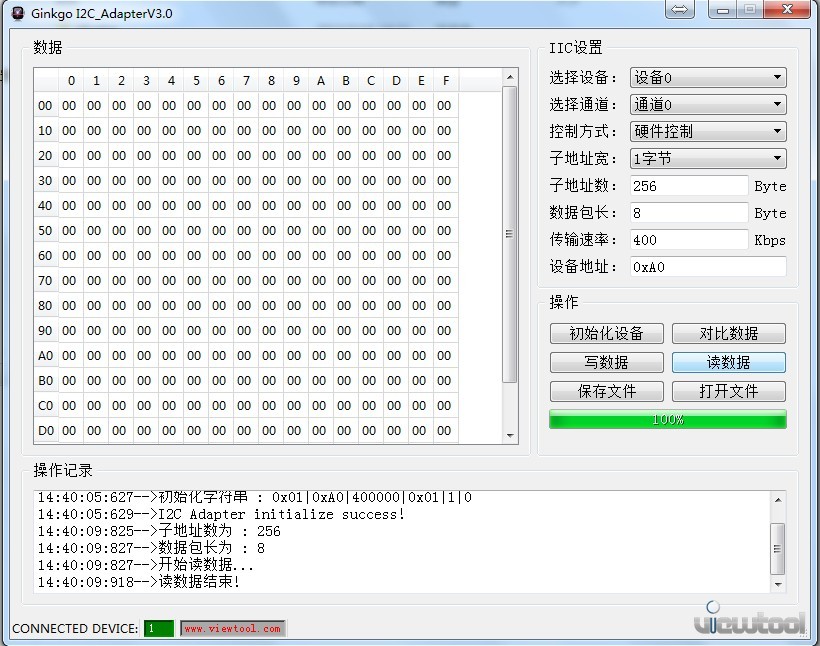Select column header 8 in data table
820x646 pixels.
pyautogui.click(x=271, y=81)
